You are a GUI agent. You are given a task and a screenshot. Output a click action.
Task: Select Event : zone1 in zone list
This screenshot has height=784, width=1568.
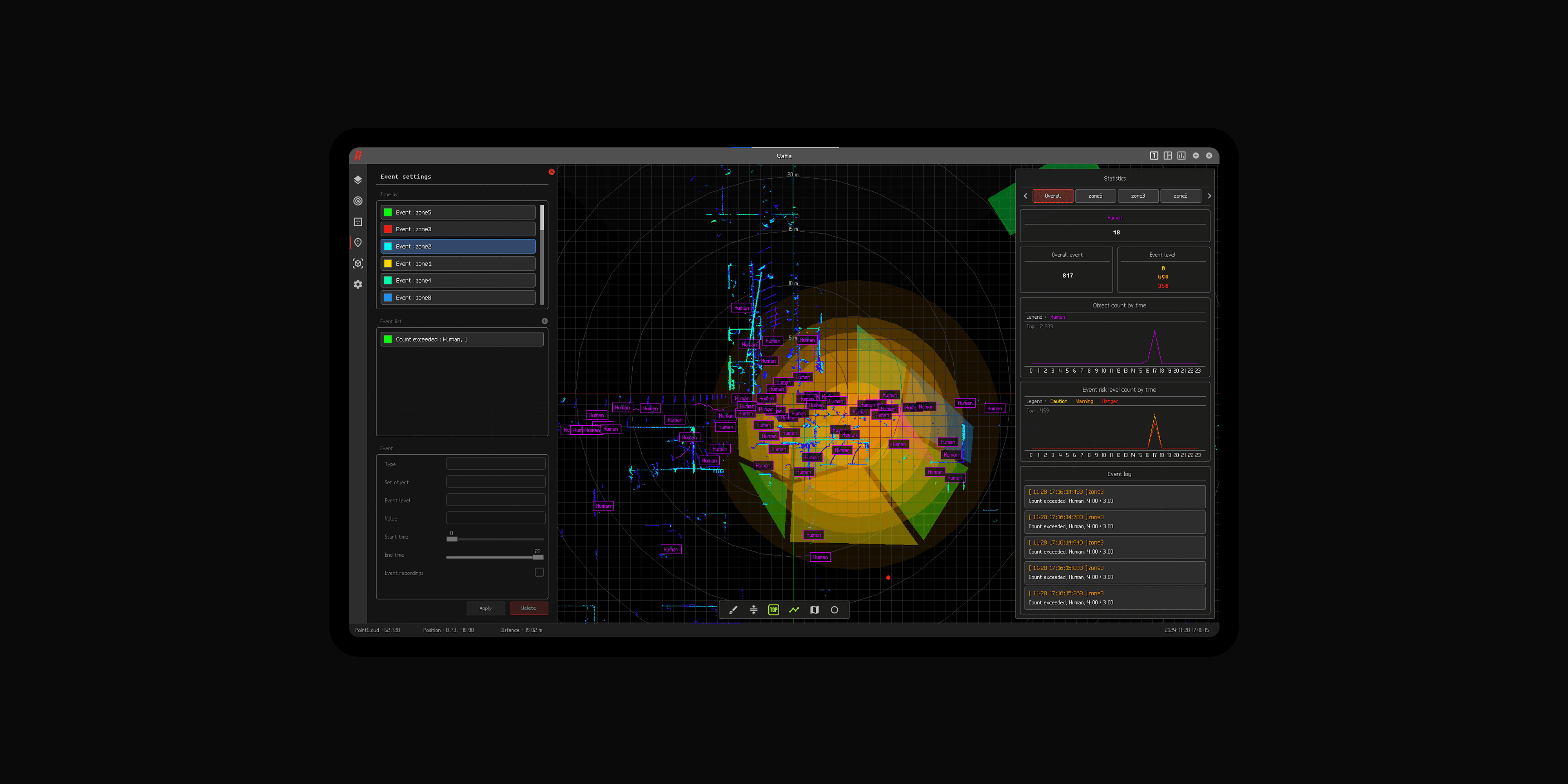(458, 263)
